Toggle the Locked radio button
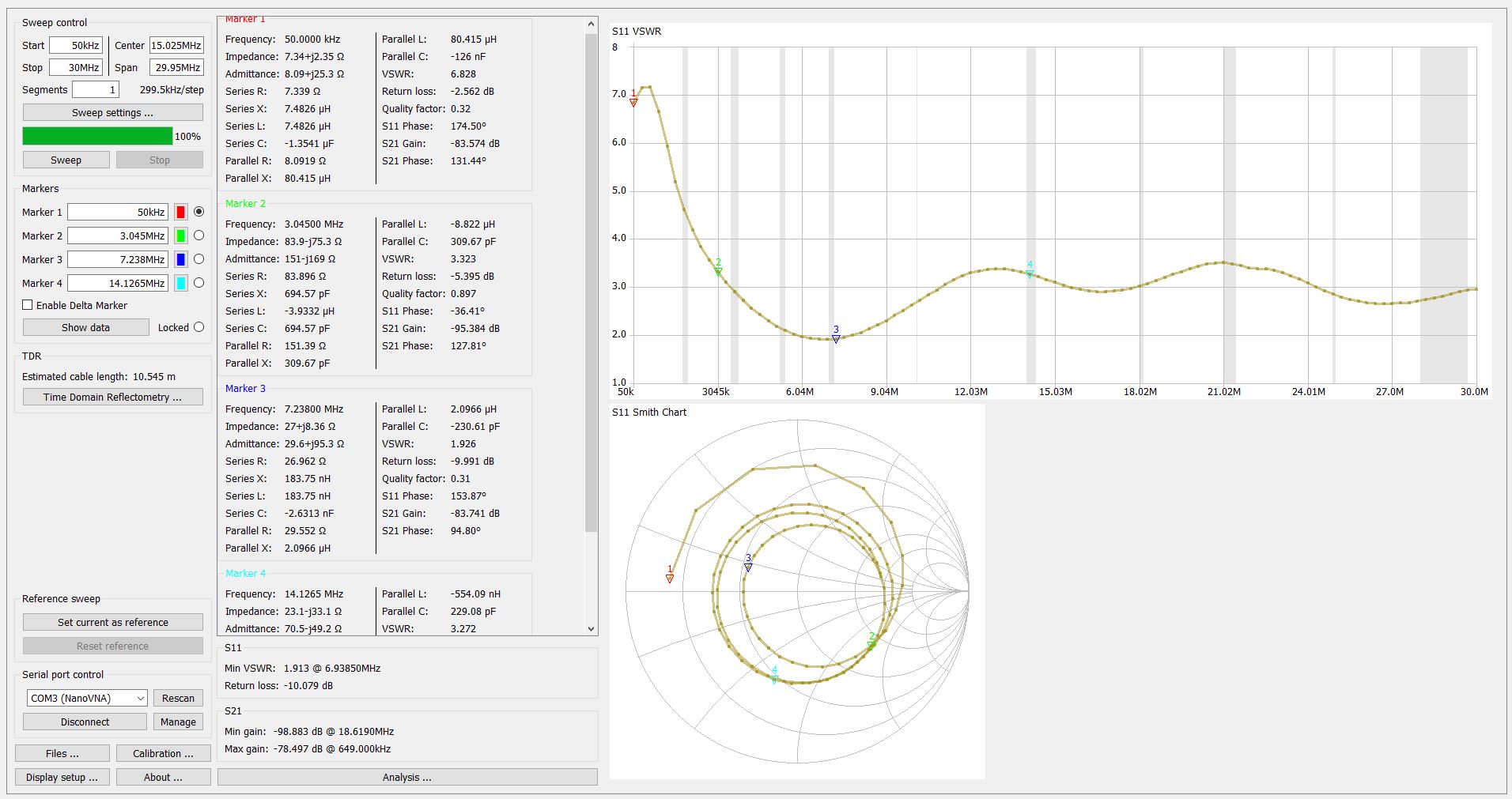 (x=198, y=327)
